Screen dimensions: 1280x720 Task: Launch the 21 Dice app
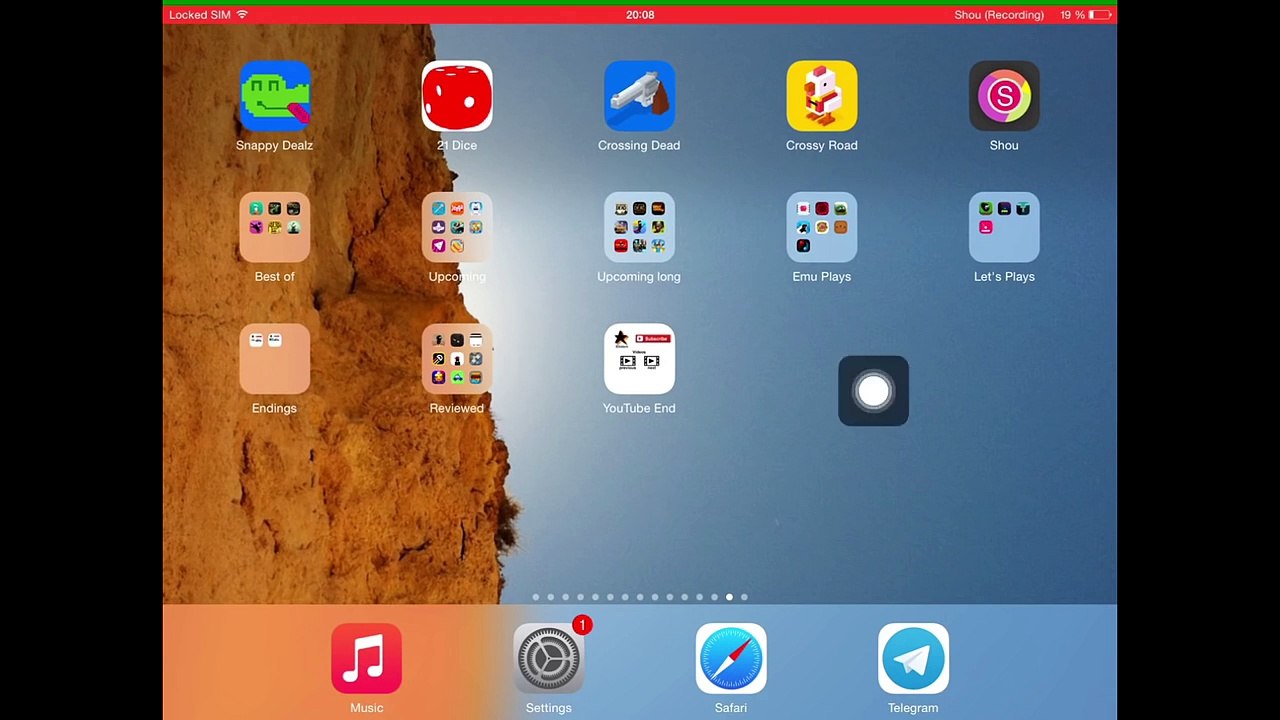tap(457, 96)
